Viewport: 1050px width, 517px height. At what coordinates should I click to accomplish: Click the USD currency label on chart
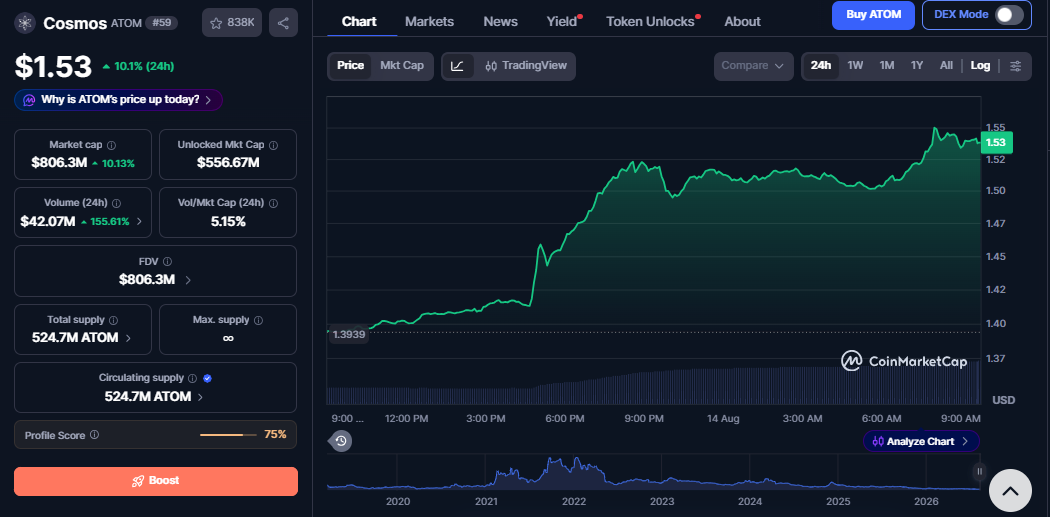pyautogui.click(x=1003, y=400)
